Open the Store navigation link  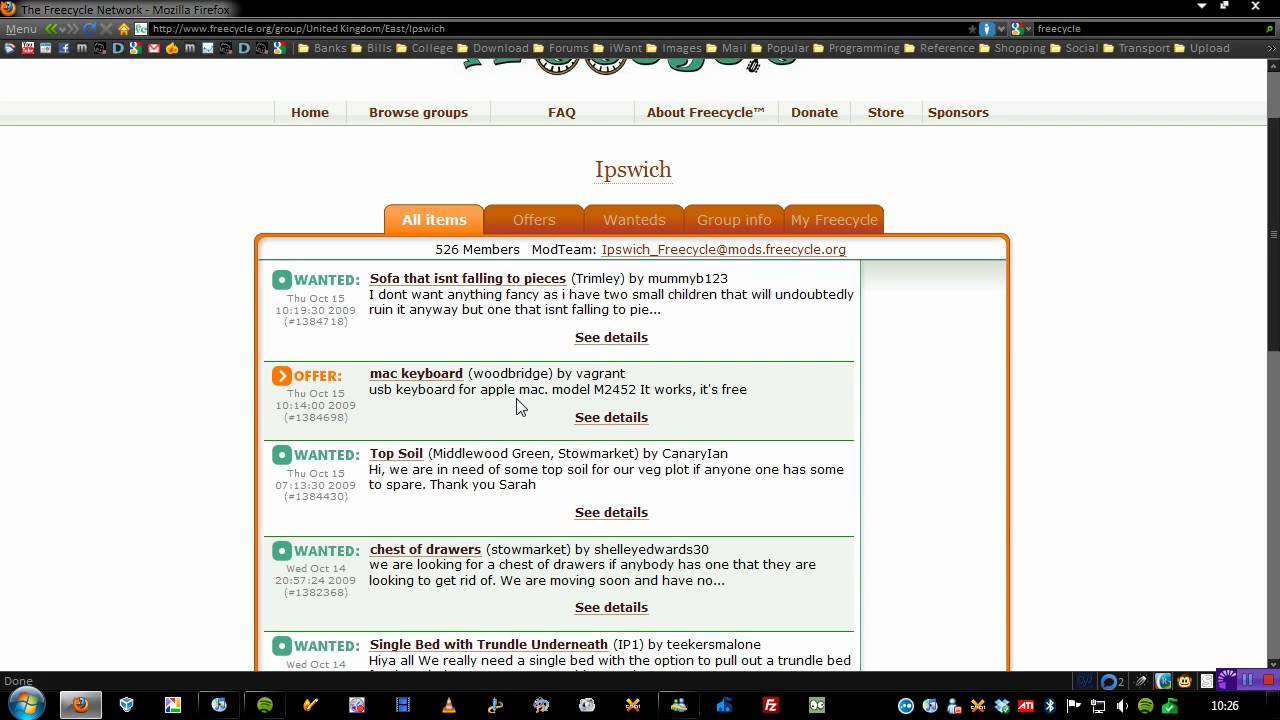pos(885,112)
